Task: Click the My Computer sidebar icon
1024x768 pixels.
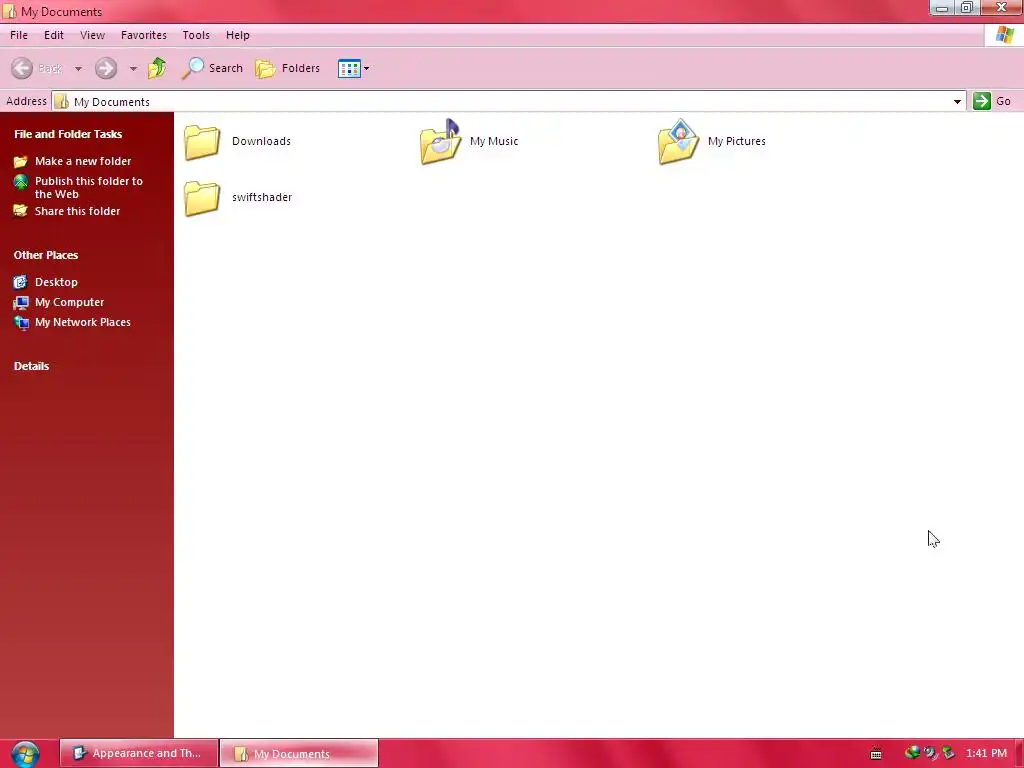Action: pos(21,302)
